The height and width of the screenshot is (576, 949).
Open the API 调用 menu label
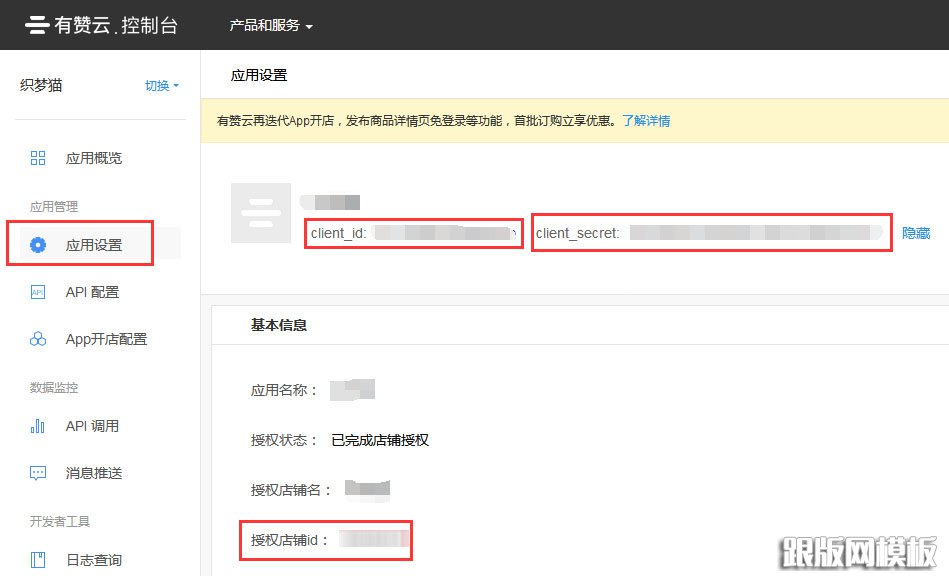(x=92, y=426)
